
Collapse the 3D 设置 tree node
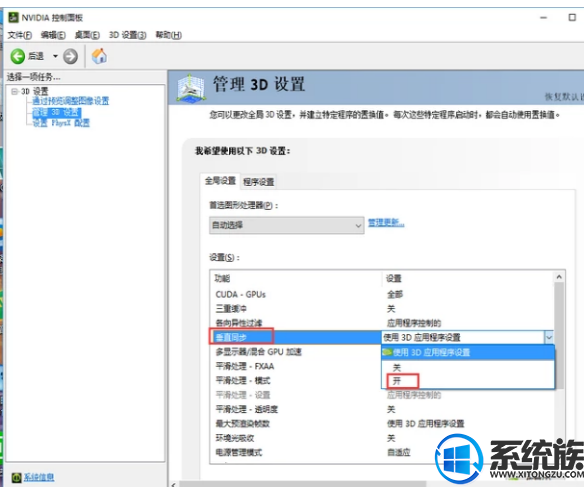(14, 91)
